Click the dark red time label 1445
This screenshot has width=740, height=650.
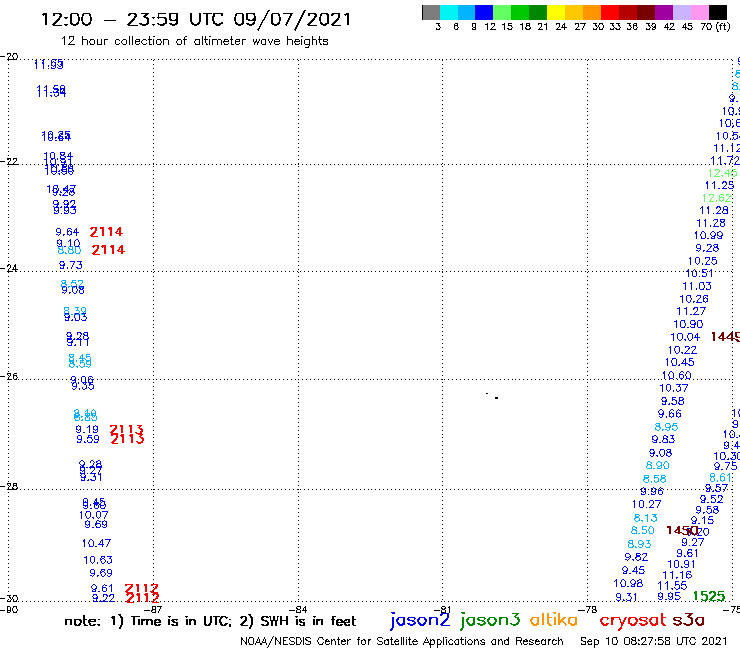point(725,337)
